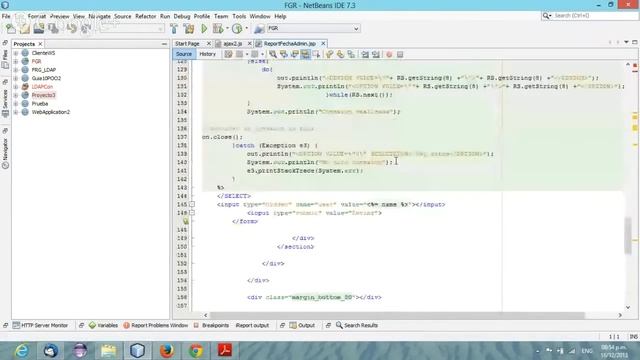The height and width of the screenshot is (360, 640).
Task: Open the Report output window
Action: point(253,325)
